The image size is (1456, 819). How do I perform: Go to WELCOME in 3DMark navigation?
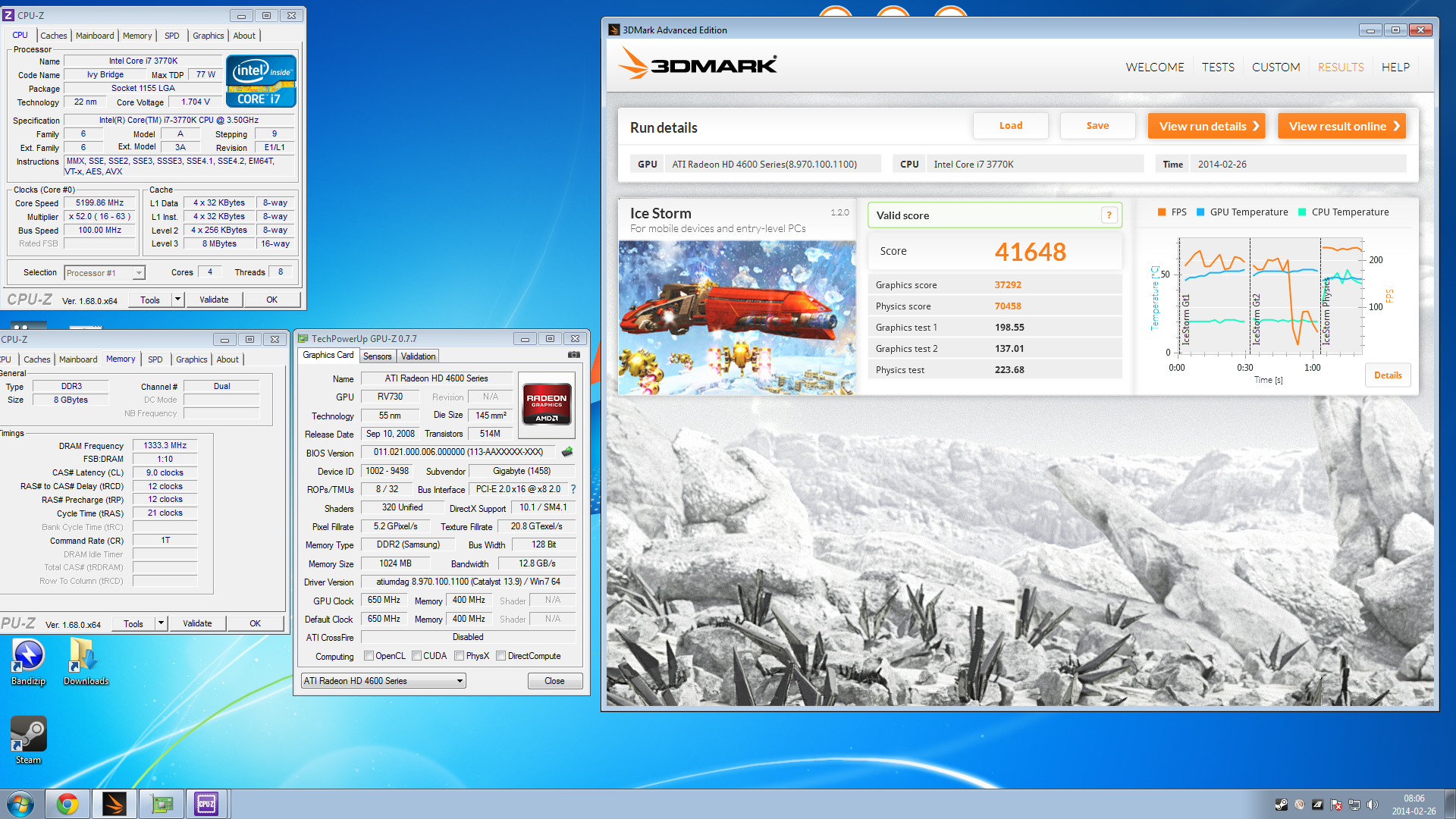pyautogui.click(x=1155, y=67)
